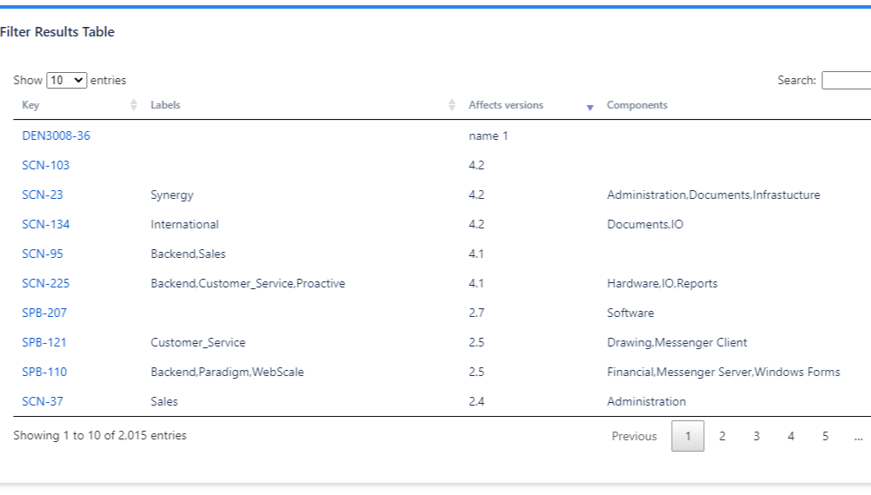Click the Previous pagination button
871x495 pixels.
coord(634,436)
